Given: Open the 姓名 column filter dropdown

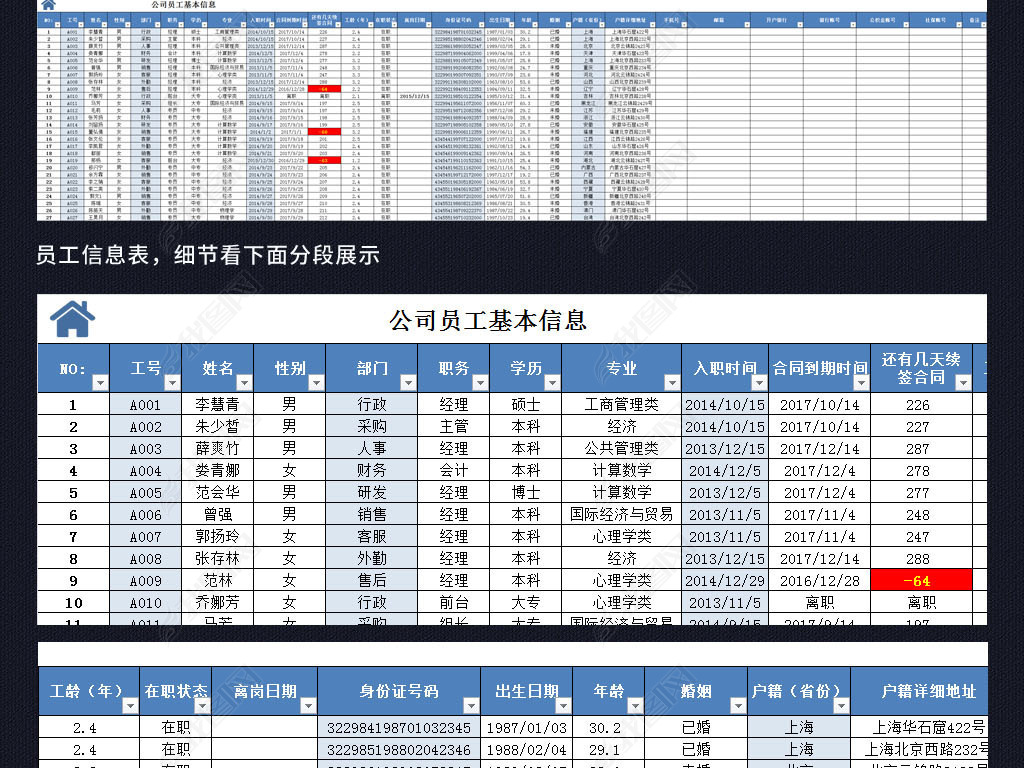Looking at the screenshot, I should (244, 382).
